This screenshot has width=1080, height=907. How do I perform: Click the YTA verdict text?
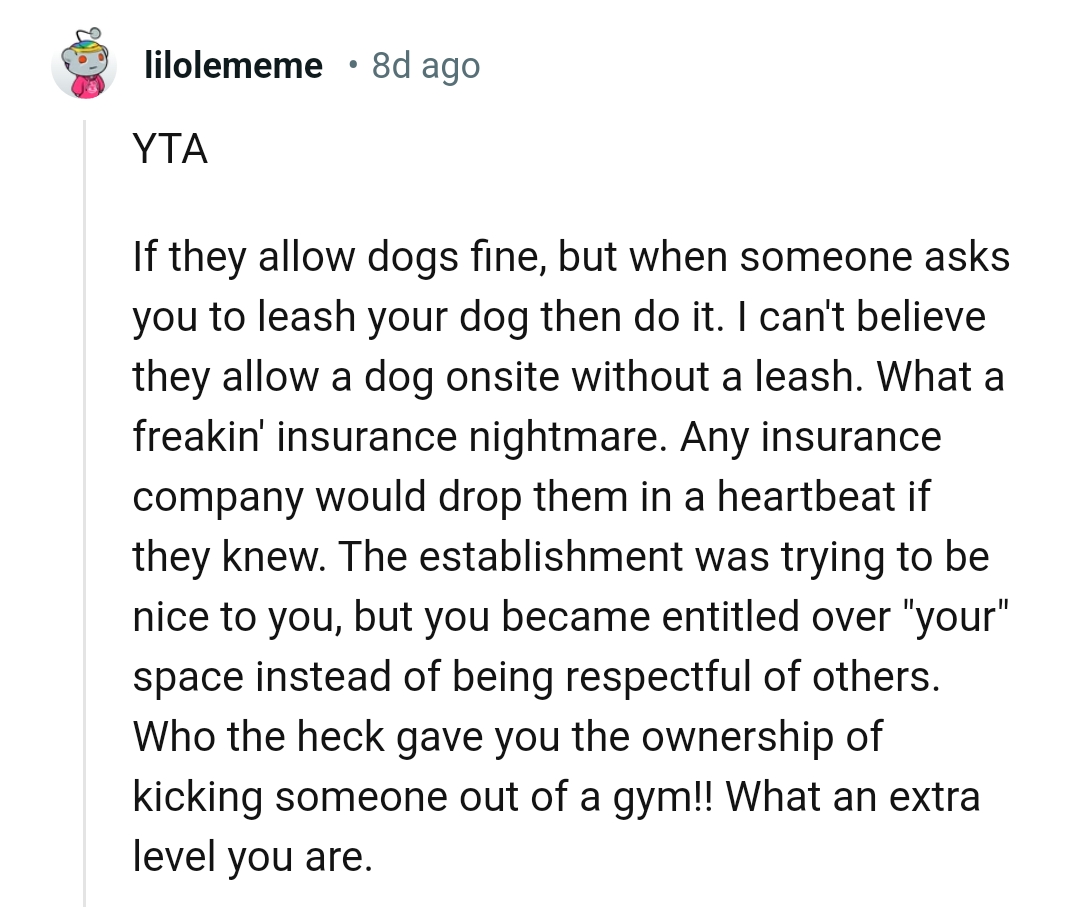pos(168,150)
